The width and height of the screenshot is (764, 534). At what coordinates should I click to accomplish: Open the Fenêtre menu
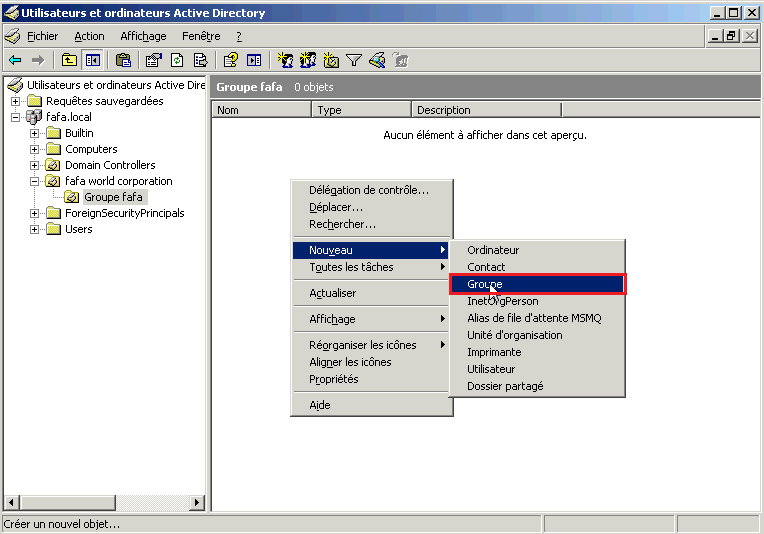tap(201, 36)
